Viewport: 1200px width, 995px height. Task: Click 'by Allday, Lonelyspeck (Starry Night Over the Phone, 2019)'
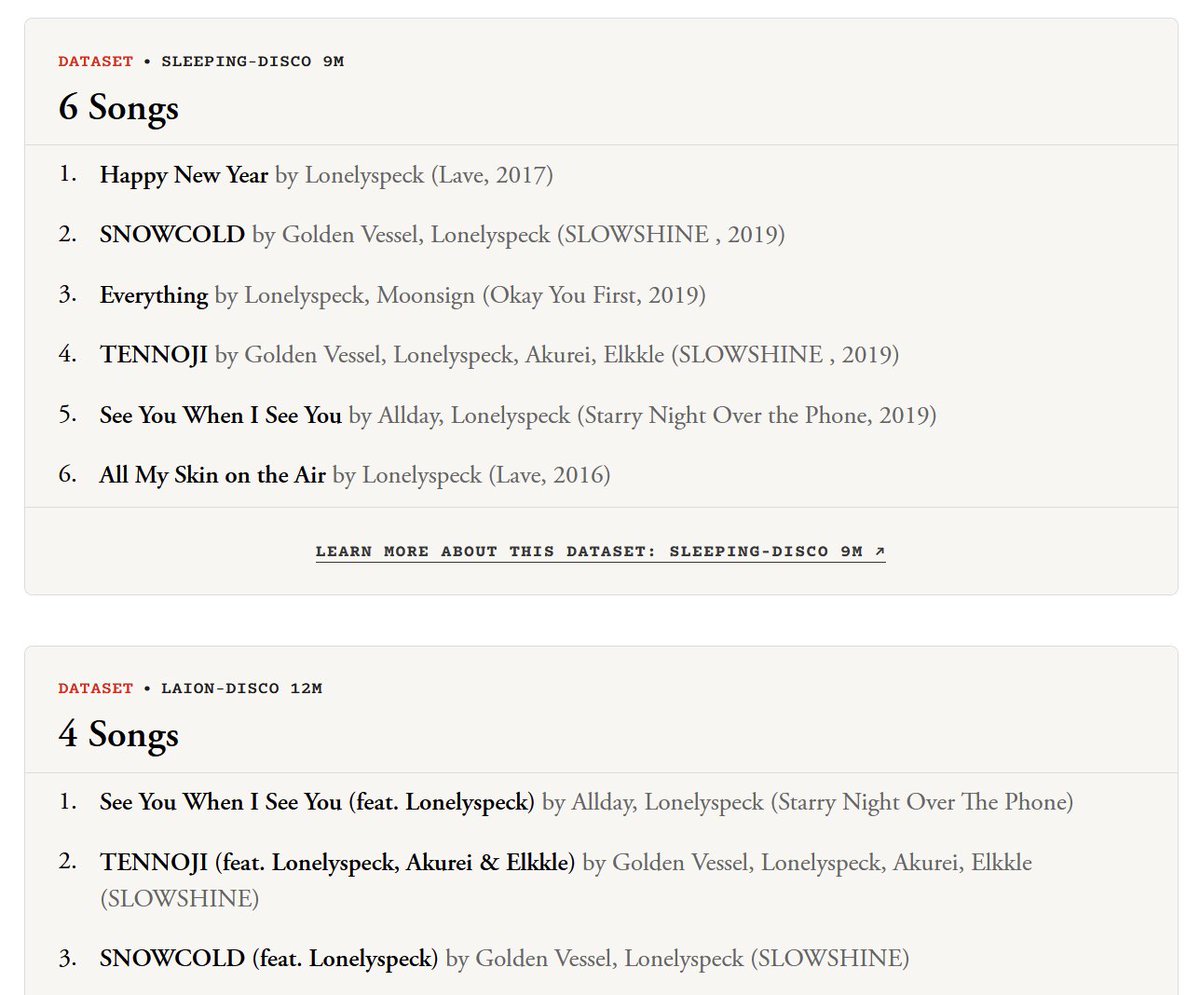[643, 415]
